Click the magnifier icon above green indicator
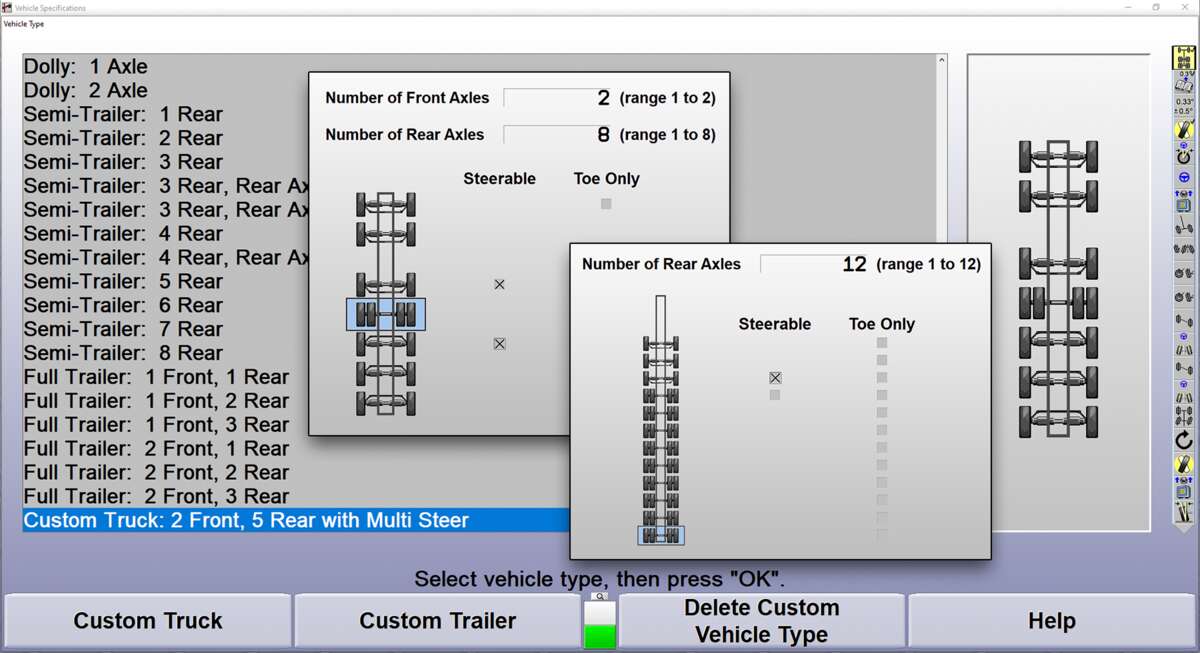 [x=600, y=596]
